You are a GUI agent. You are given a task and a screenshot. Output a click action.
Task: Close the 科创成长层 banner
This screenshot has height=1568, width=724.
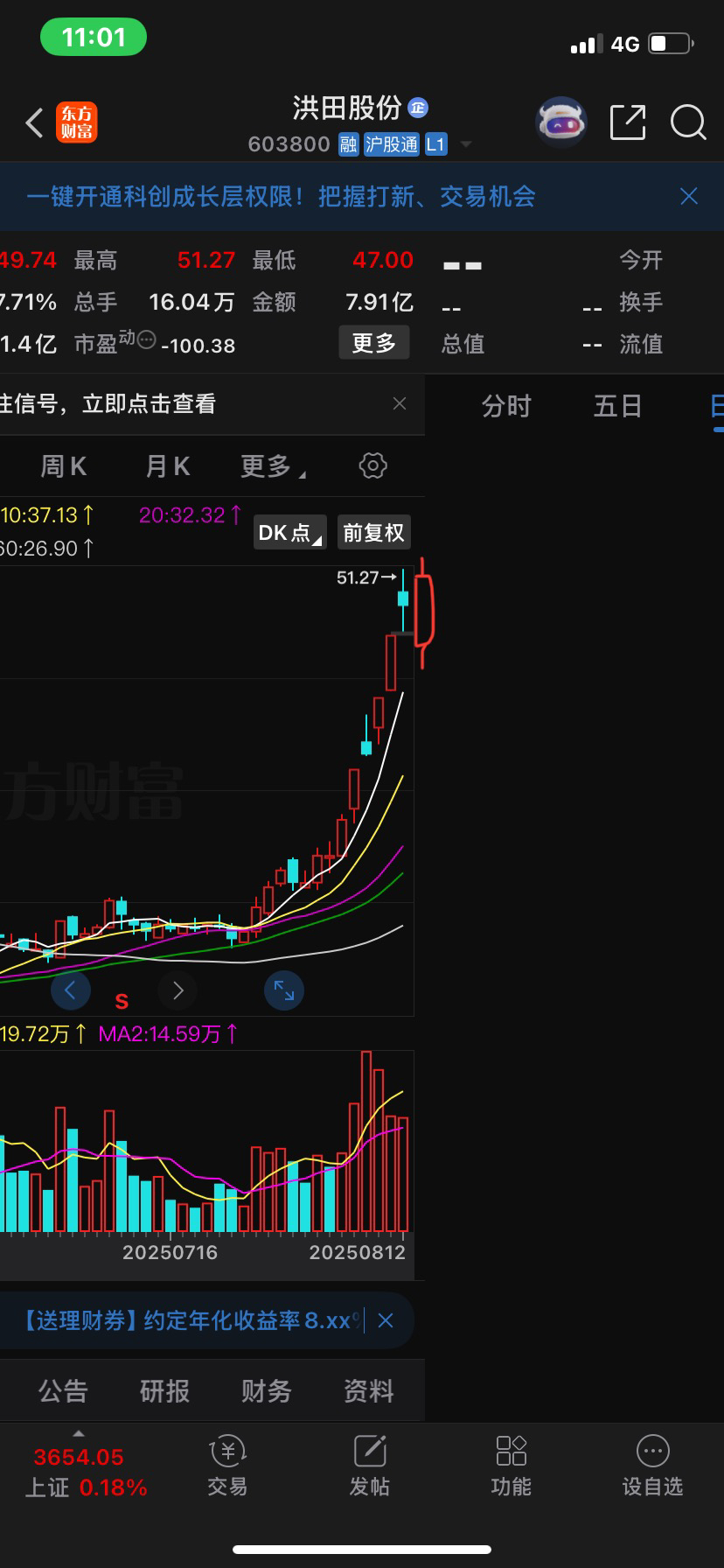[689, 196]
